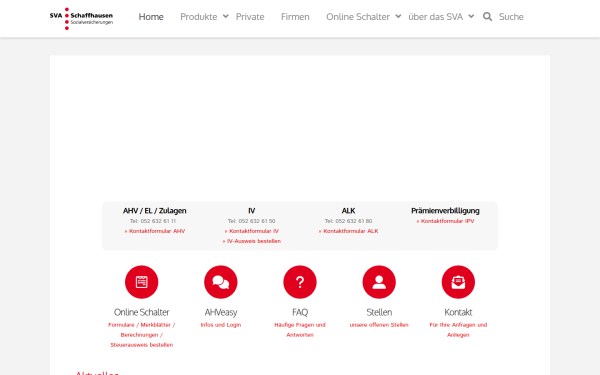Go to the Home menu item
Screen dimensions: 600x375
[151, 17]
